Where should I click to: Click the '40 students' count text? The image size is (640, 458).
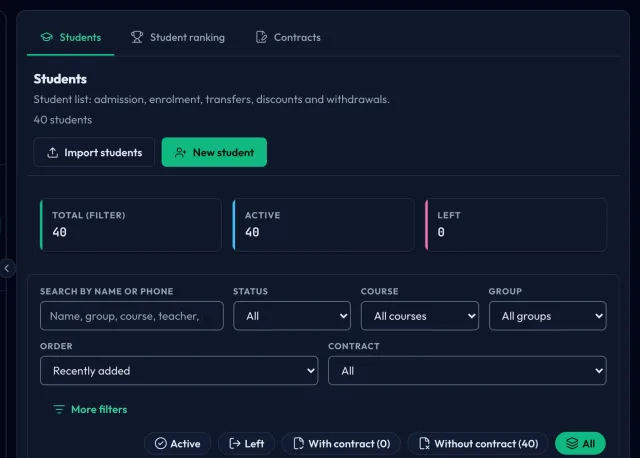coord(63,120)
